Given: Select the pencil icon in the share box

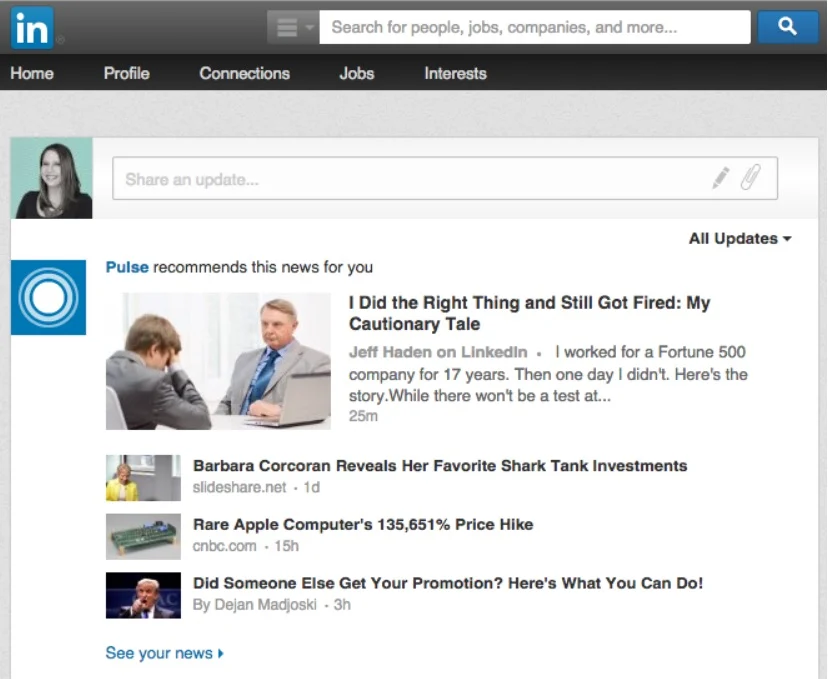Looking at the screenshot, I should [x=722, y=176].
